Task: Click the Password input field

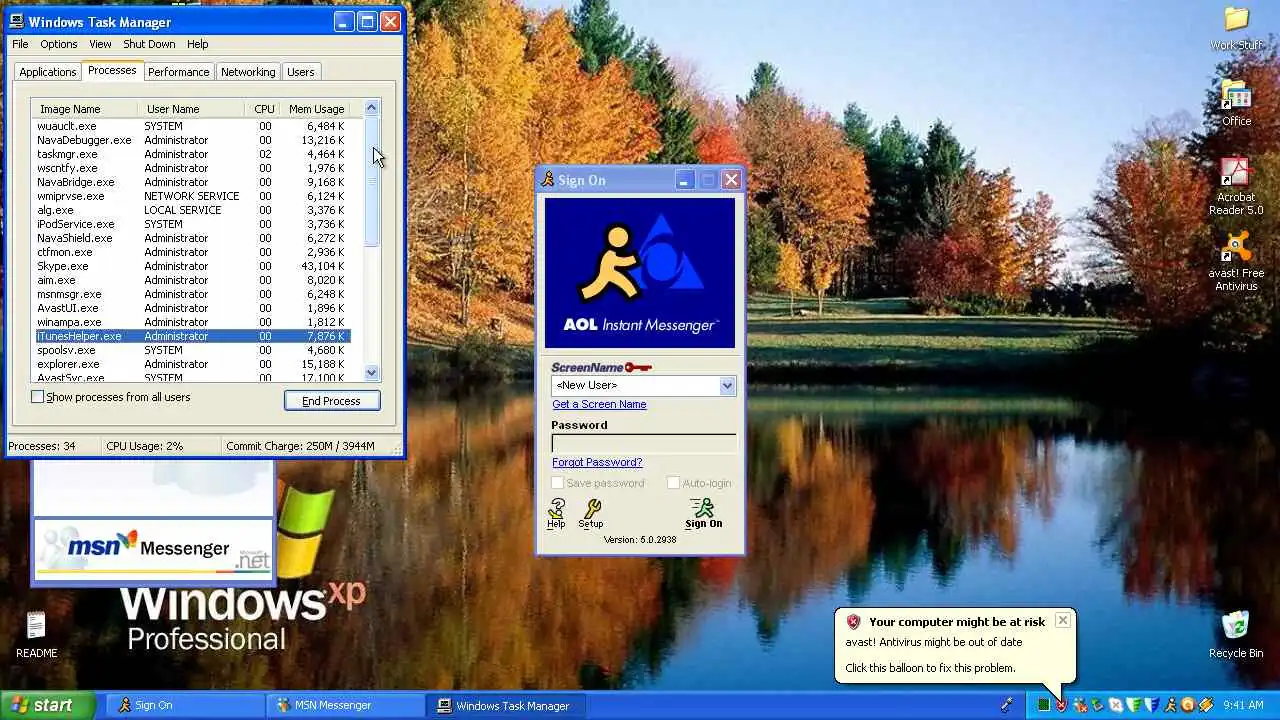Action: (644, 443)
